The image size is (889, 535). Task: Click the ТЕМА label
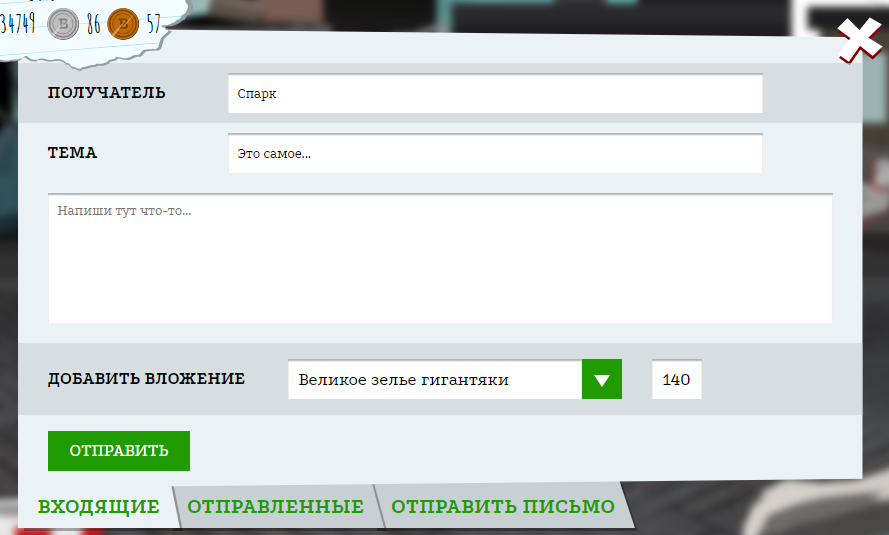[73, 153]
